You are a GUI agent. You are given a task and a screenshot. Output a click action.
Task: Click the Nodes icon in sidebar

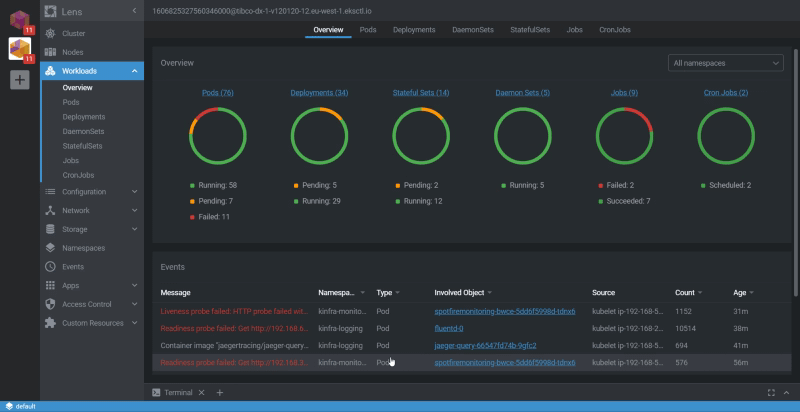coord(50,52)
